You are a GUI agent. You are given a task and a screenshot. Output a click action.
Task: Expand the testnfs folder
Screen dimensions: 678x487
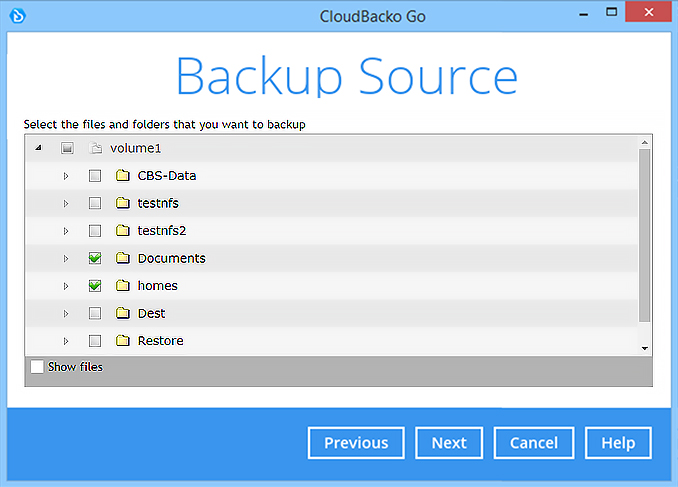tap(66, 204)
